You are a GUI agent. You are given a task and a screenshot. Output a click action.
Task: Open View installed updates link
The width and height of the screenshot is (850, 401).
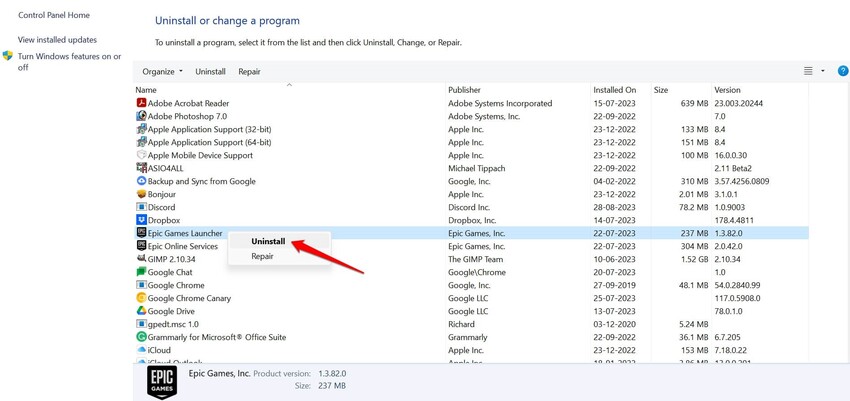coord(57,40)
